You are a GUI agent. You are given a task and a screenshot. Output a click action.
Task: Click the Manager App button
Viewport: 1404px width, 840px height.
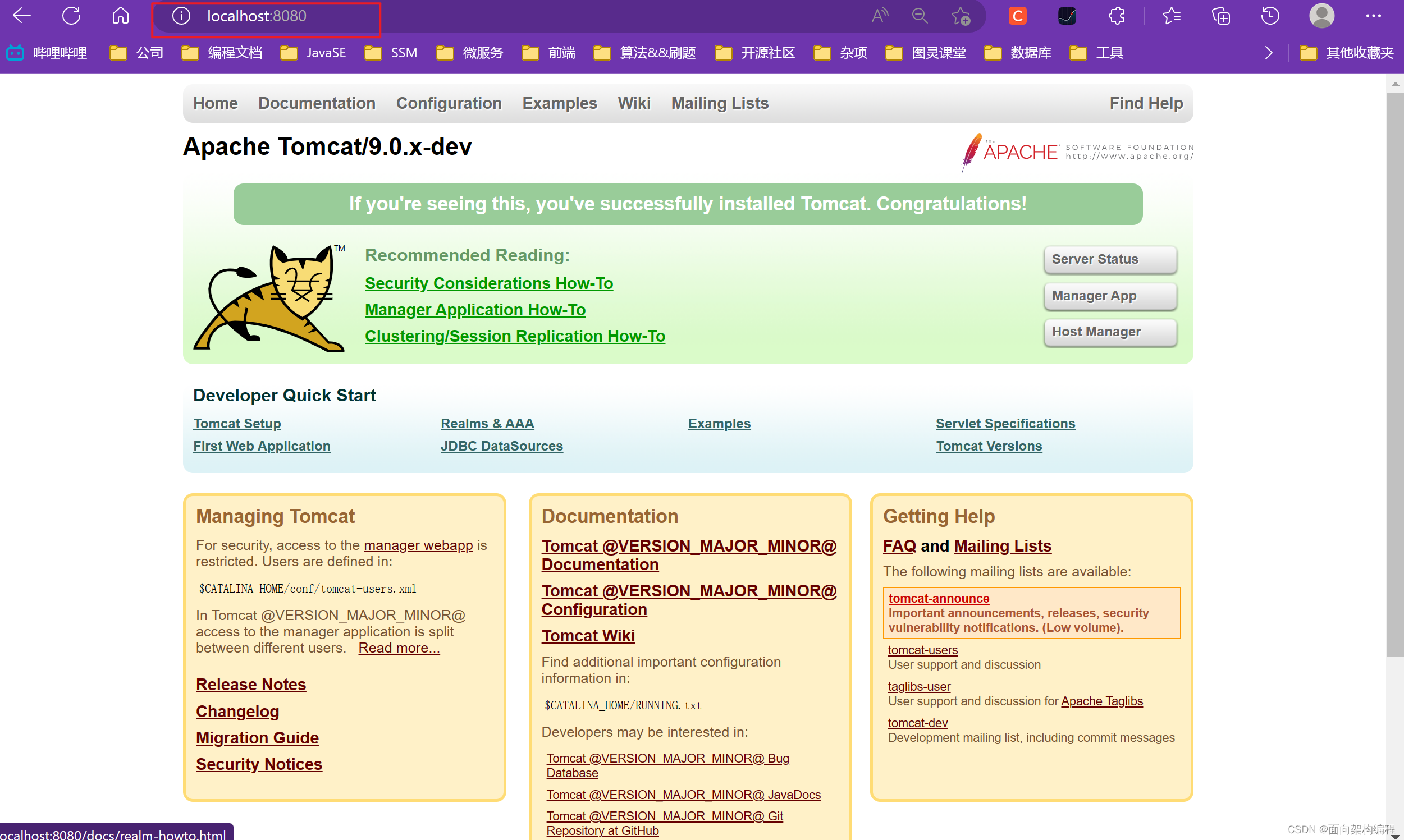pos(1110,296)
